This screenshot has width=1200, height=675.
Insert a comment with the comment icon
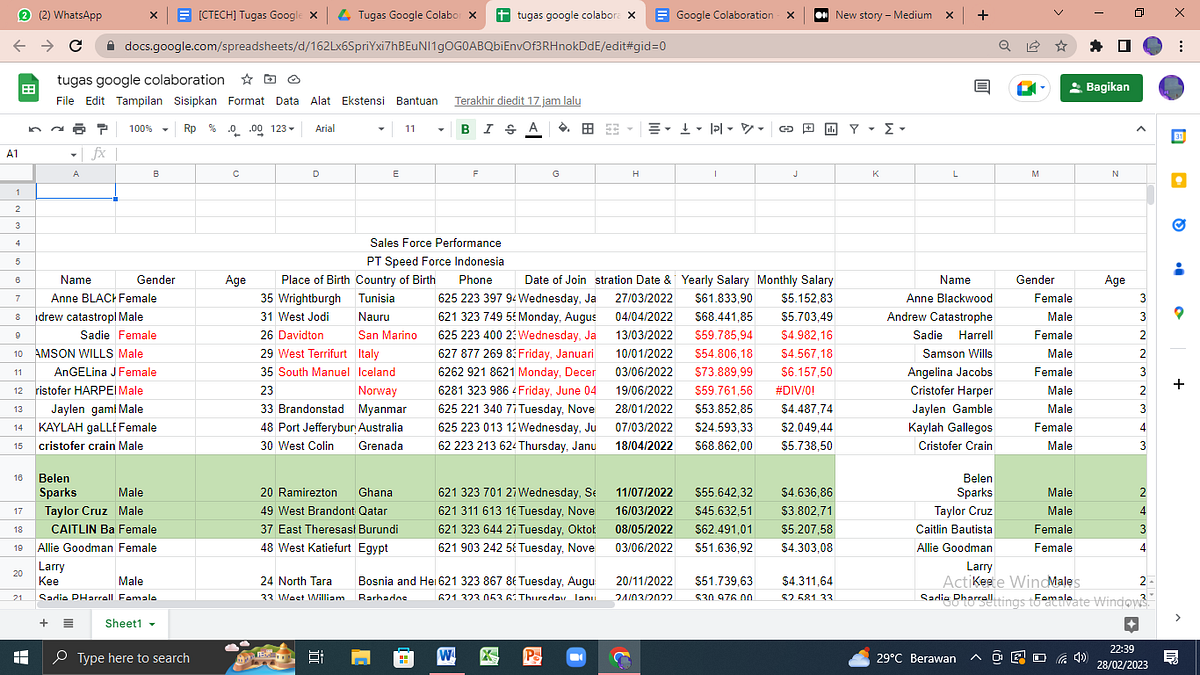[807, 128]
